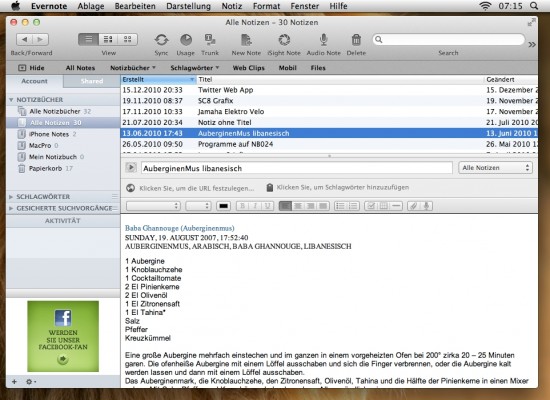Open the Trunk icon
Image resolution: width=550 pixels, height=400 pixels.
[210, 40]
